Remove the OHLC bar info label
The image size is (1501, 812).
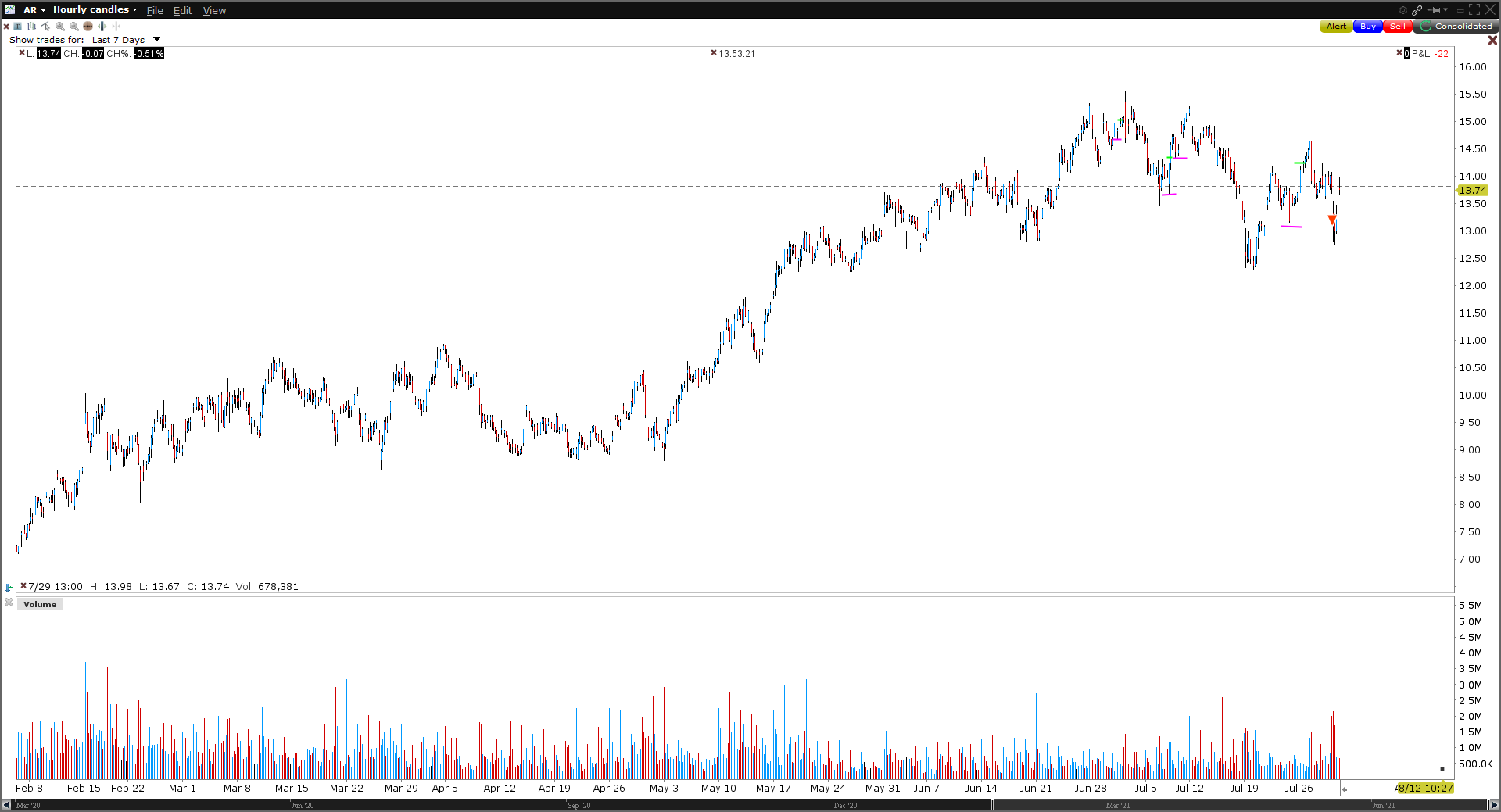click(23, 585)
